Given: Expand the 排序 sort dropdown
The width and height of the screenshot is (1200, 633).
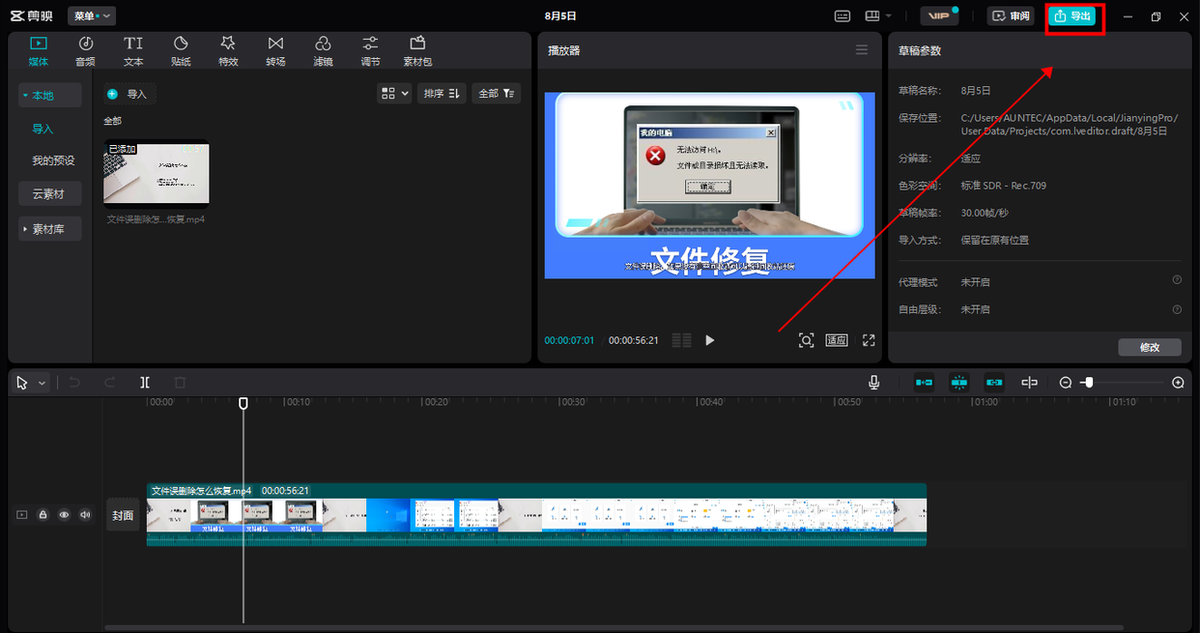Looking at the screenshot, I should pos(440,93).
